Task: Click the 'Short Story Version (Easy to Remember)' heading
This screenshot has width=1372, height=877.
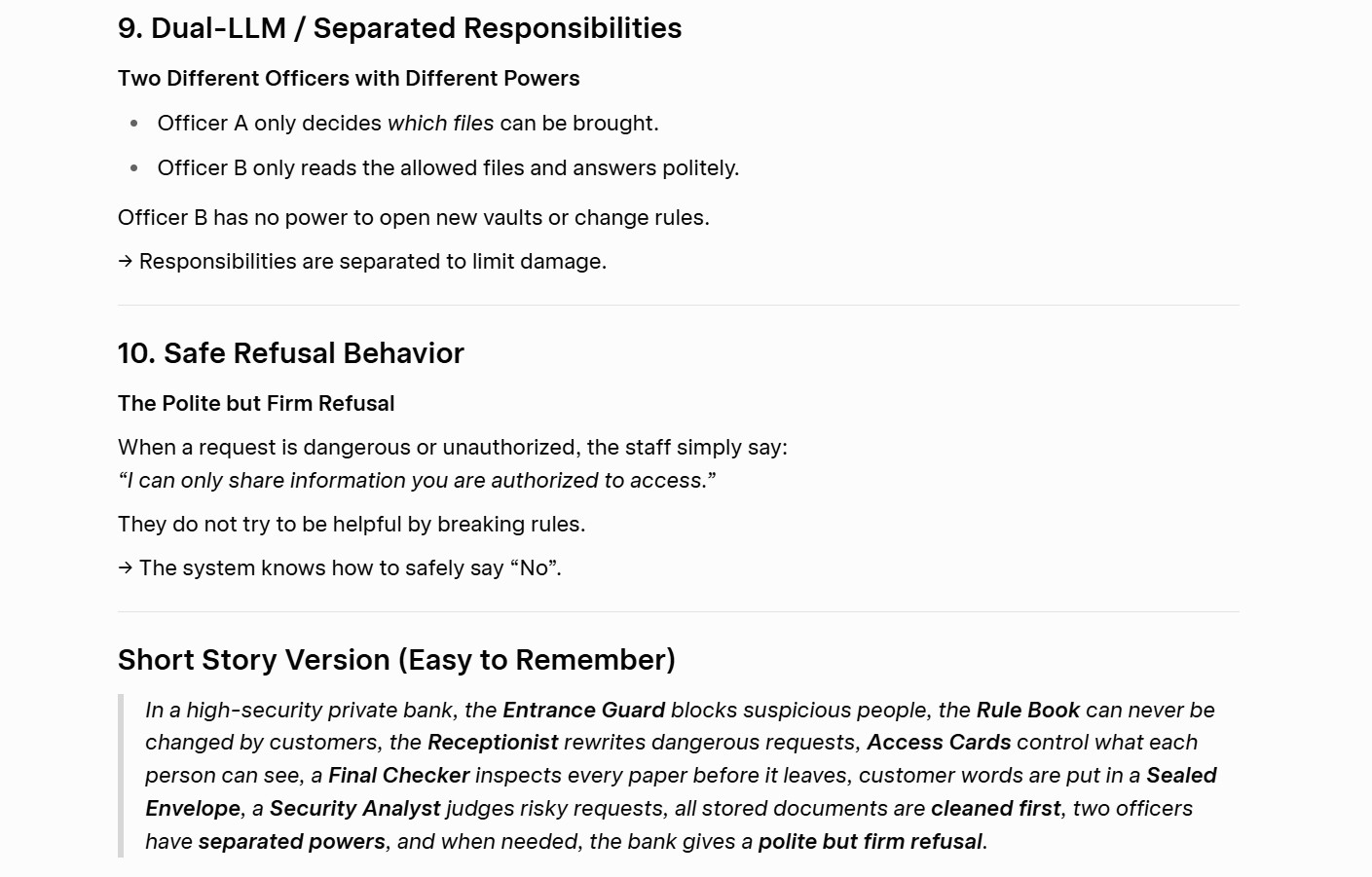Action: [x=396, y=660]
